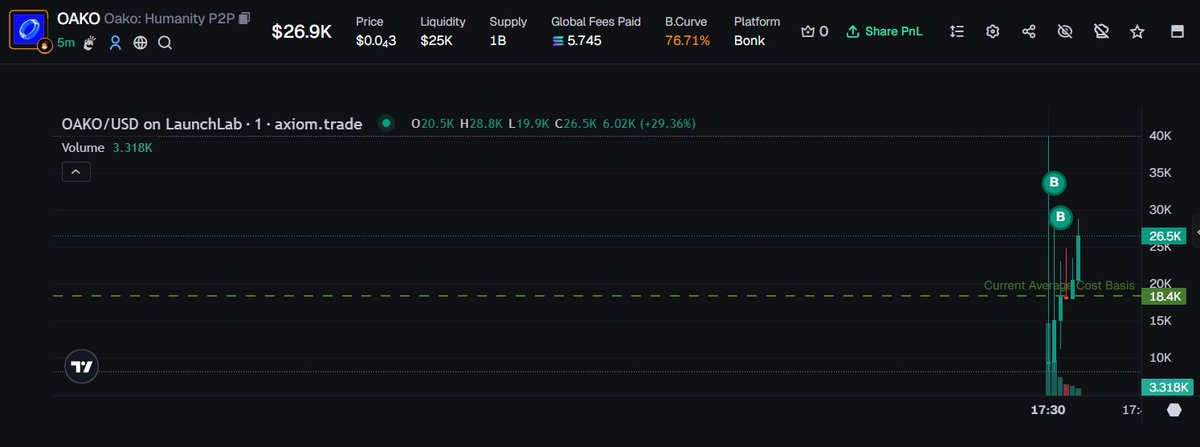Click the hexagon chart settings icon bottom right

[x=1174, y=411]
